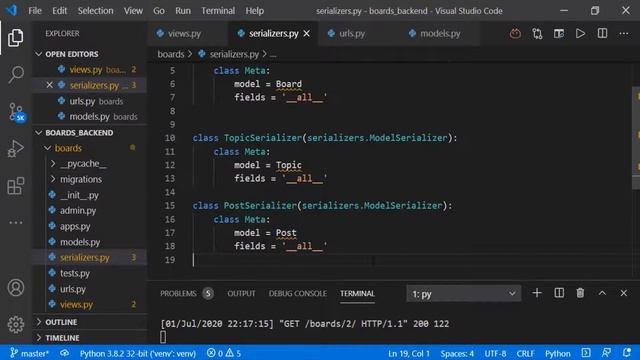Open the Run menu
The height and width of the screenshot is (360, 640).
coord(183,11)
